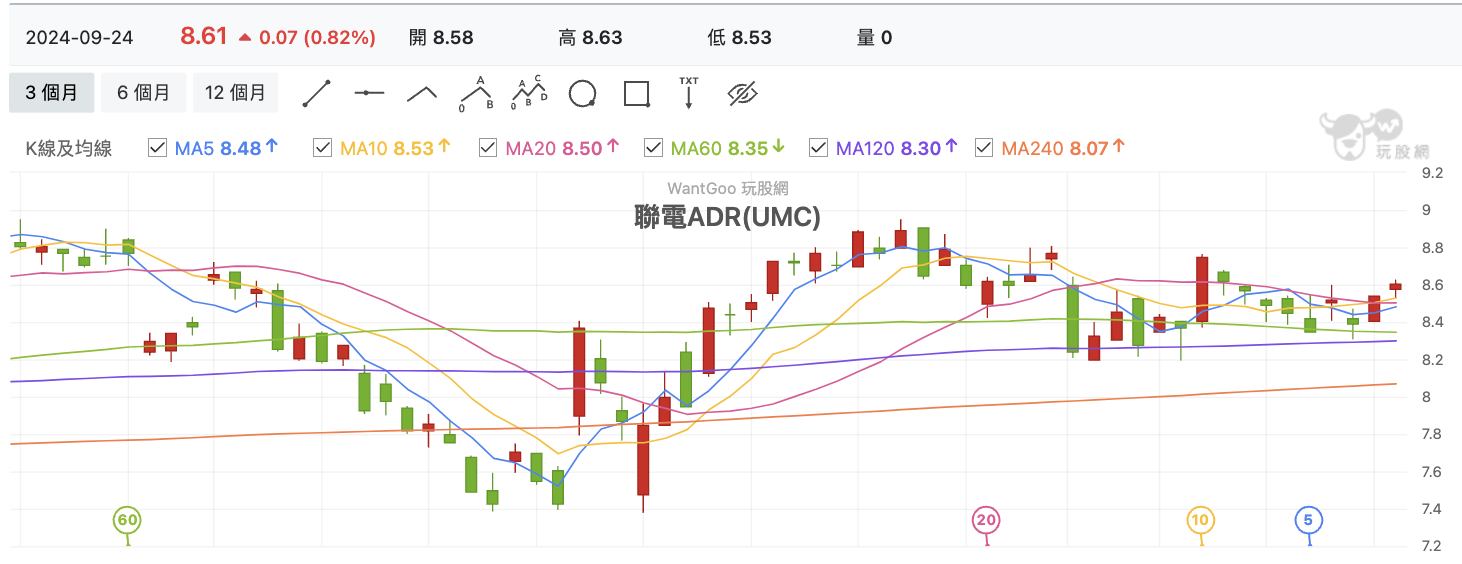The image size is (1462, 564).
Task: Click the high price 高 8.63
Action: click(590, 38)
